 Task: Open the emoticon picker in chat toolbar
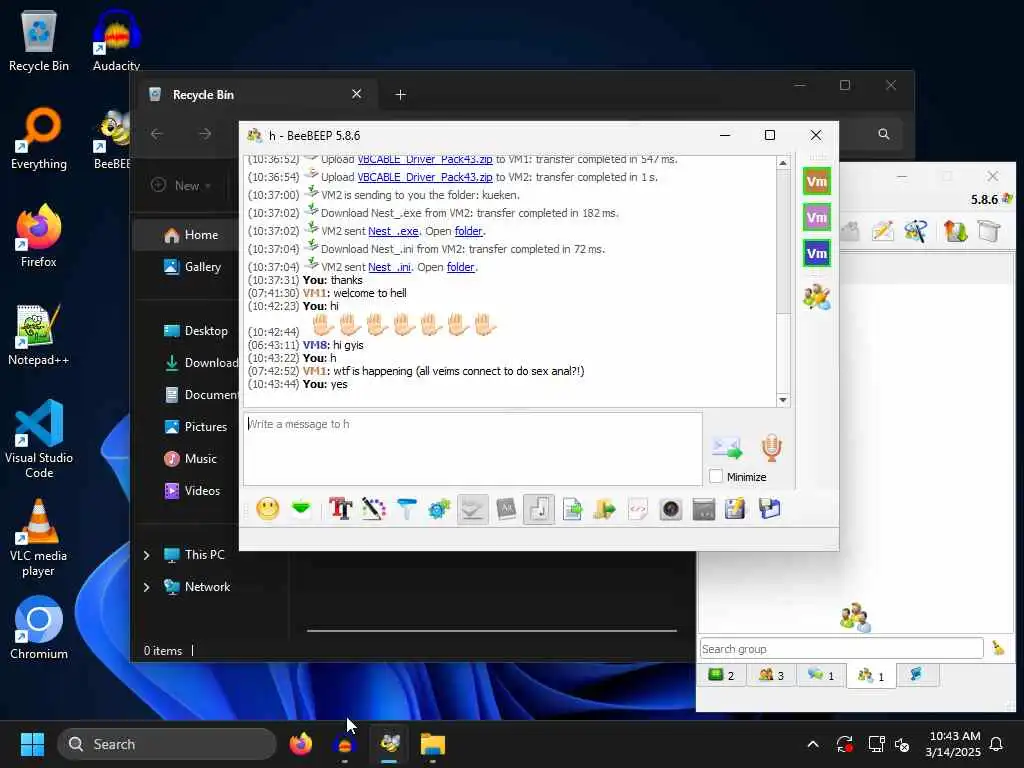[x=268, y=509]
